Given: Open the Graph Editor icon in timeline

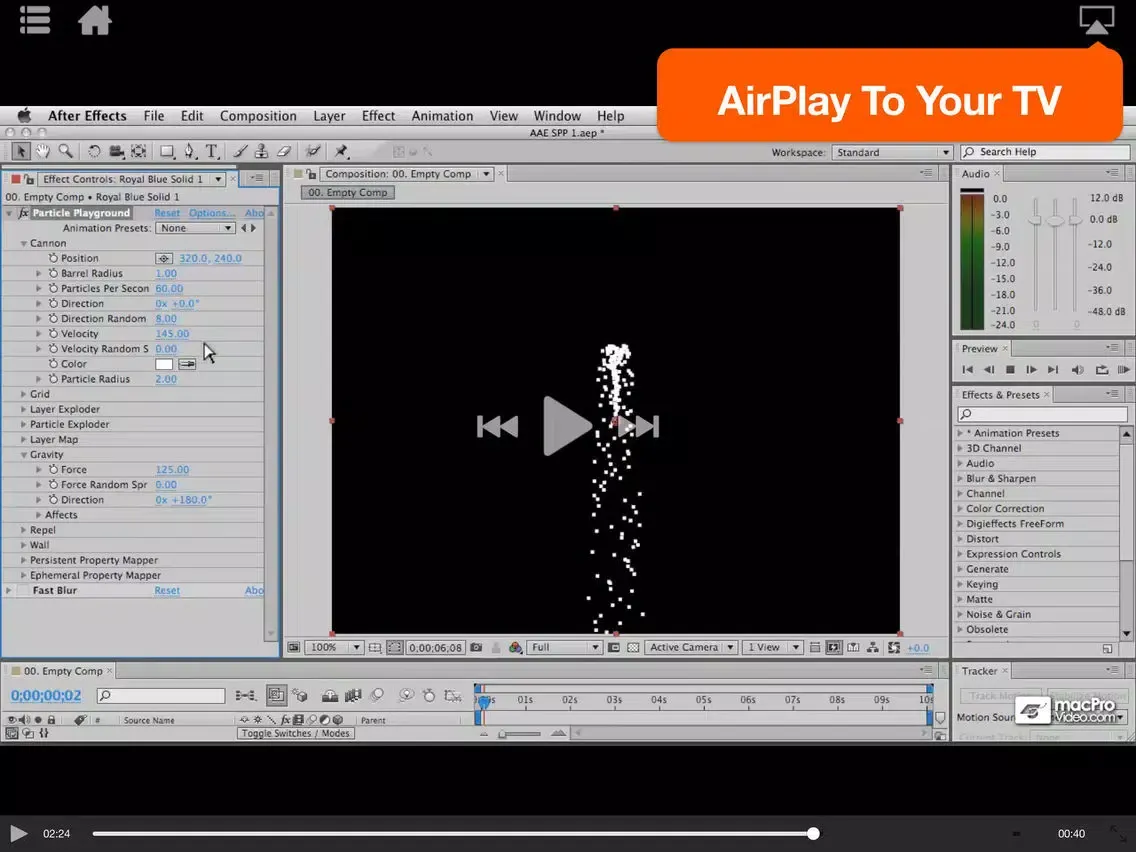Looking at the screenshot, I should [x=453, y=696].
